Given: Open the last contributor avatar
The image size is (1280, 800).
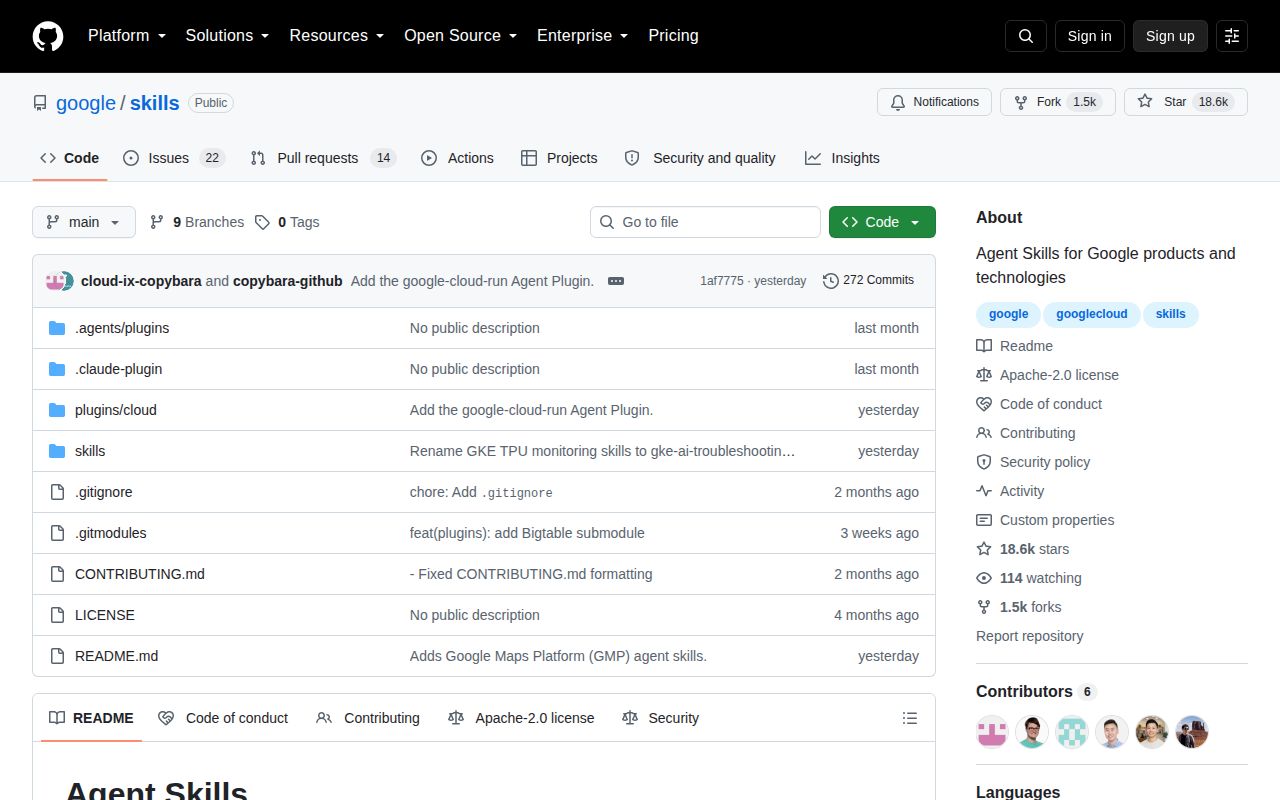Looking at the screenshot, I should (1192, 732).
